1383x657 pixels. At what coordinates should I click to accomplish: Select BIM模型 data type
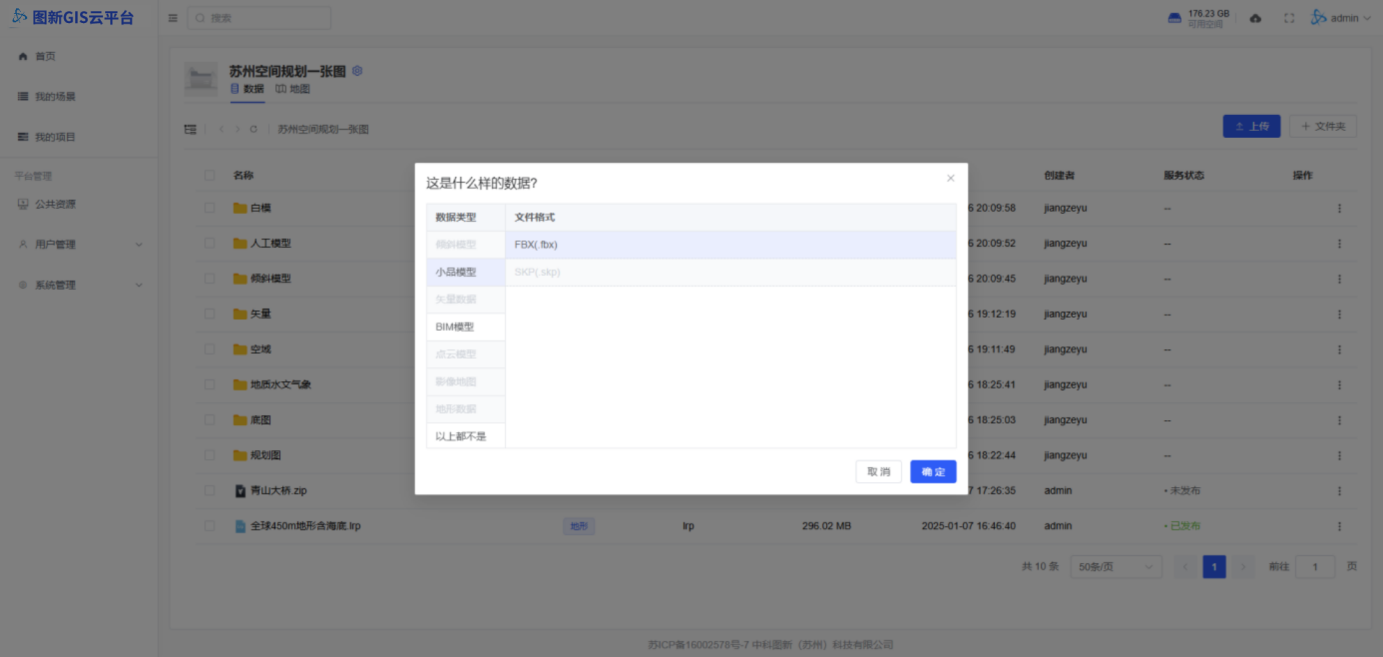(455, 327)
